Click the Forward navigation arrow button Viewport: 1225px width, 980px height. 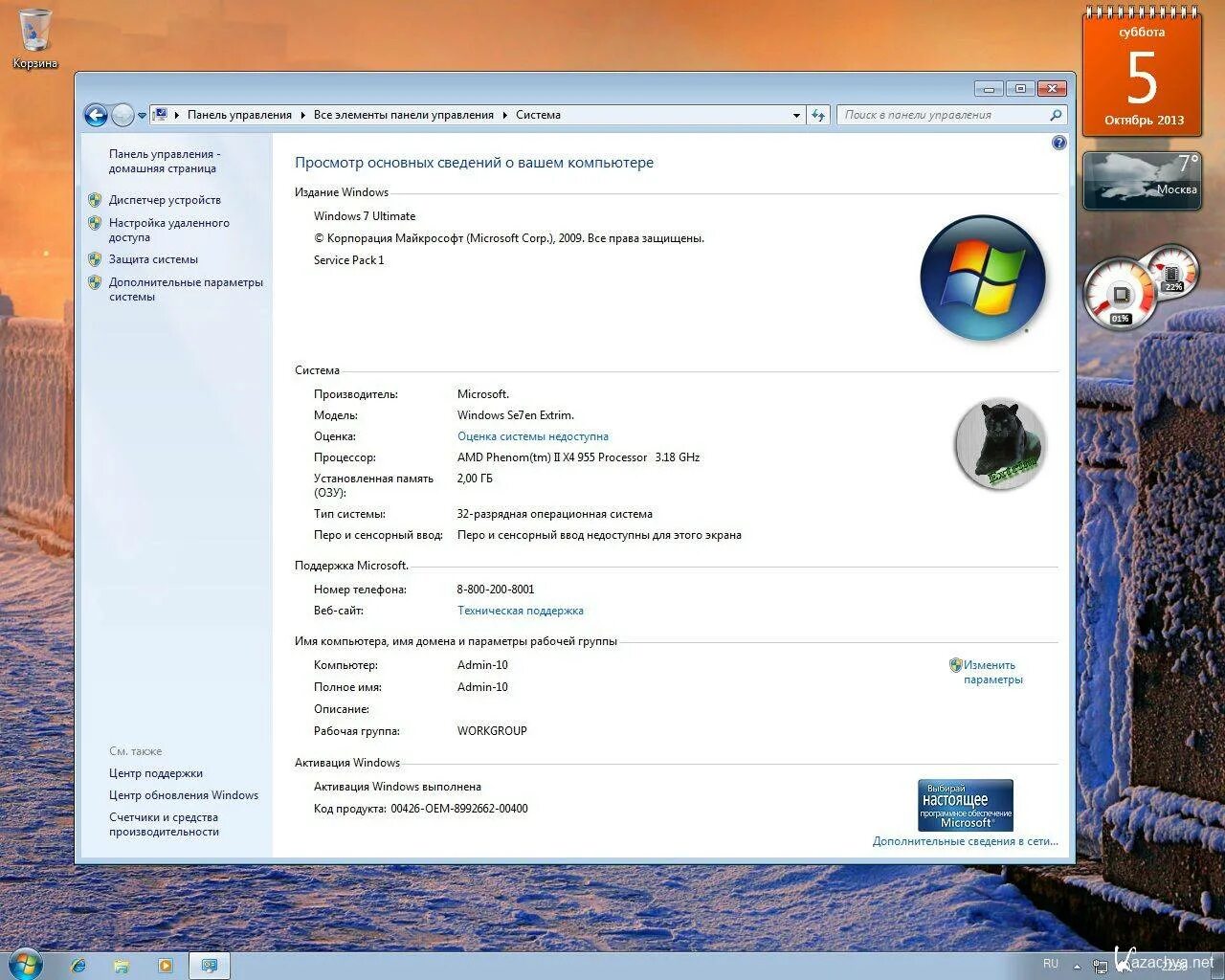coord(122,116)
